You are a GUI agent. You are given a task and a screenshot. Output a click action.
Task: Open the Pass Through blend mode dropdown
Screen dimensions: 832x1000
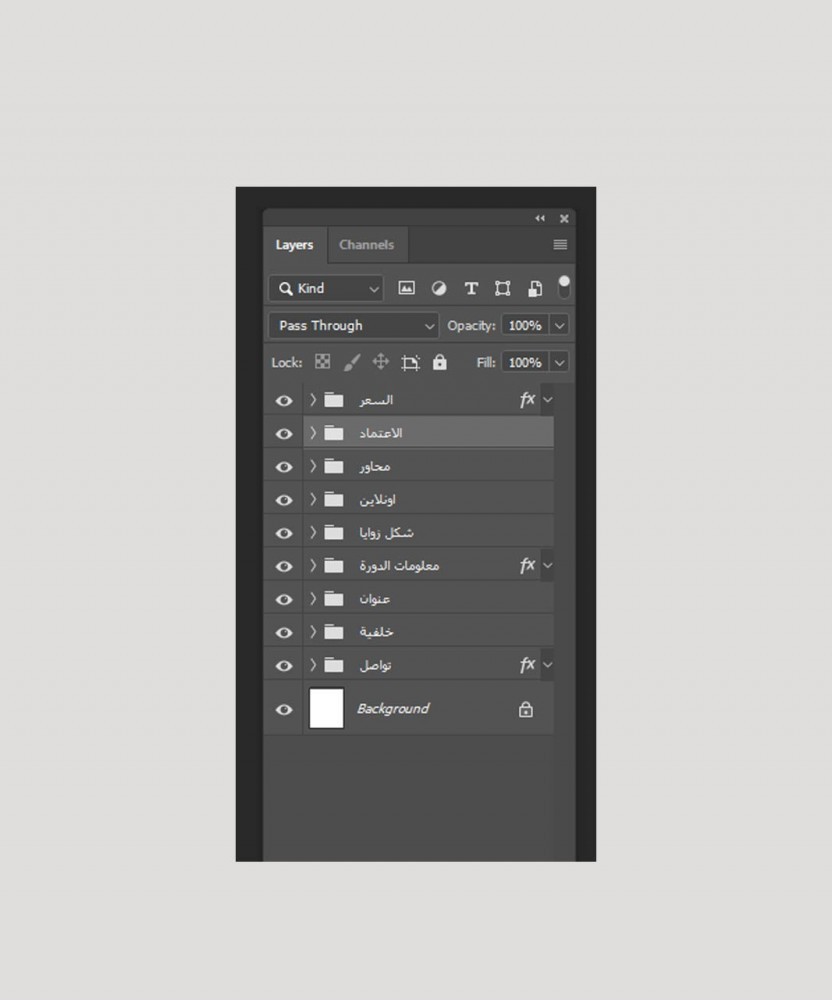pyautogui.click(x=354, y=325)
